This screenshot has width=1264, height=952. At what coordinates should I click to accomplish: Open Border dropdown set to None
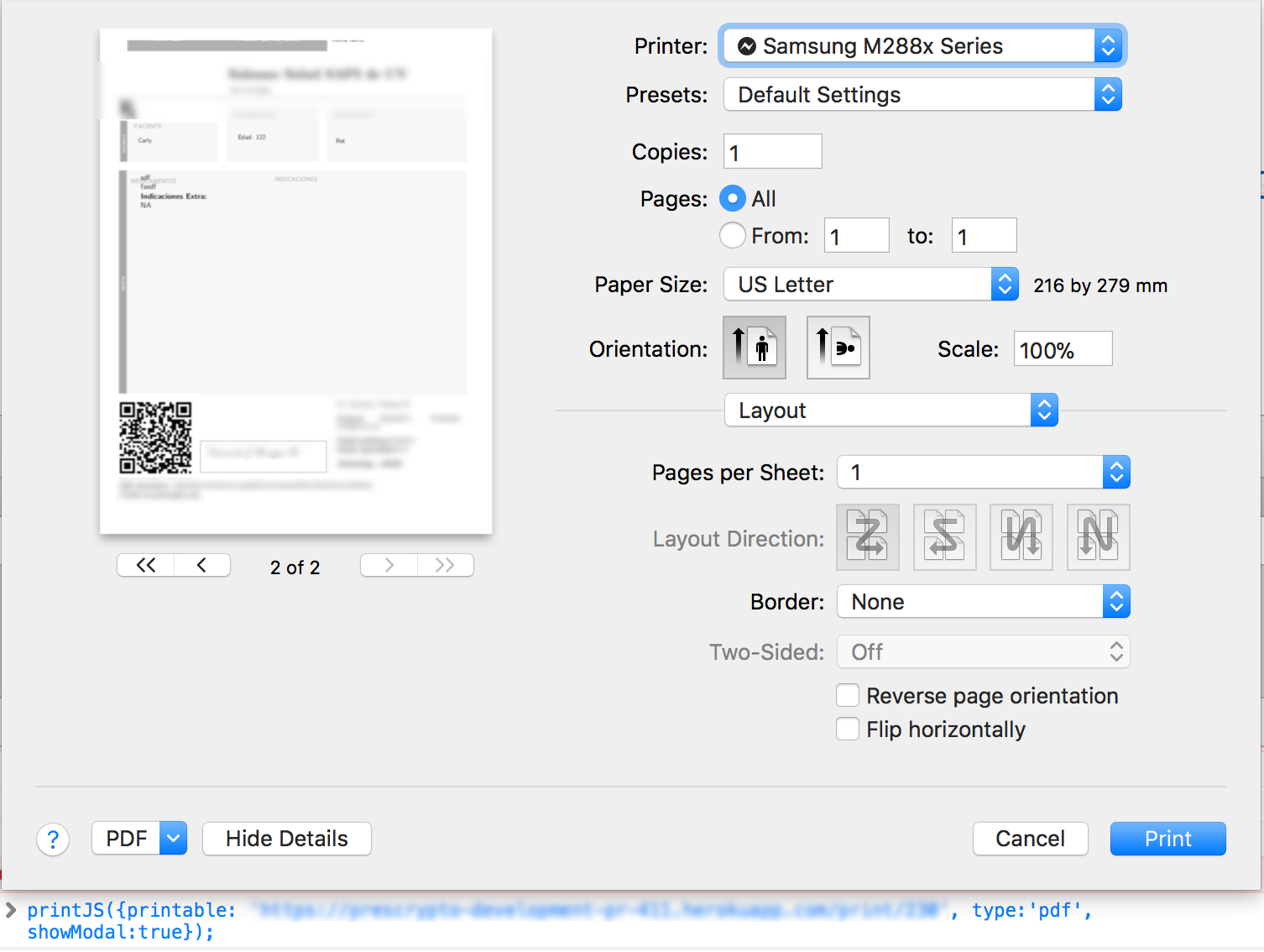tap(984, 602)
